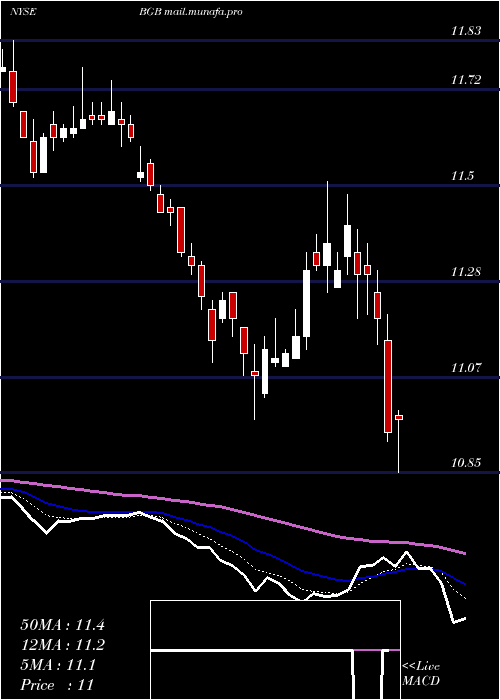Click the large red candle near 11.07
The height and width of the screenshot is (700, 500).
[388, 386]
